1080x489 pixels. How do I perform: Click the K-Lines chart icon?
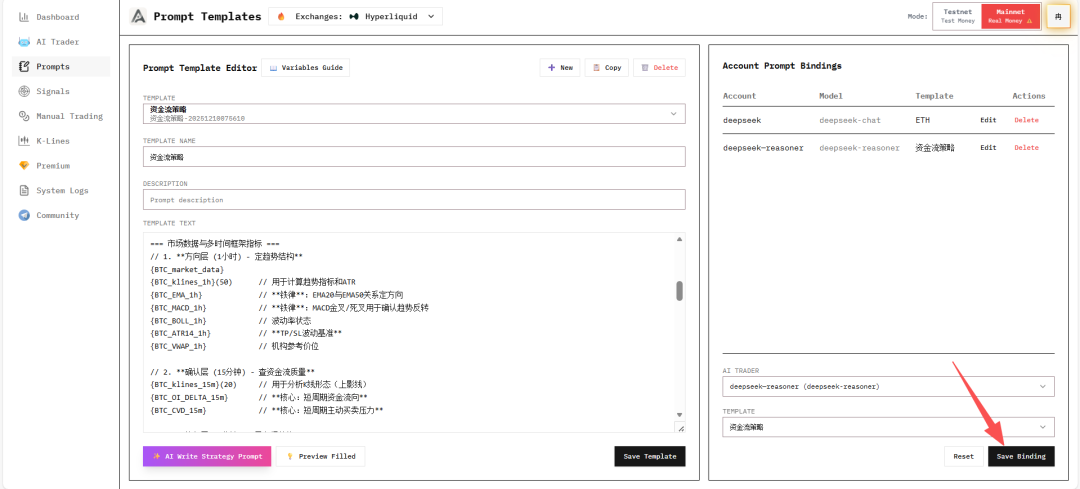(x=25, y=141)
